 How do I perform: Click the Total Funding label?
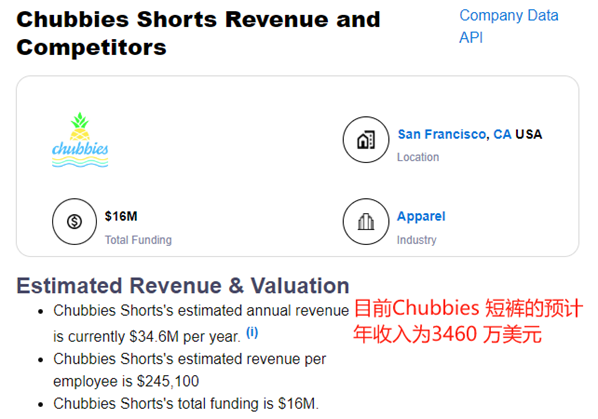click(138, 240)
